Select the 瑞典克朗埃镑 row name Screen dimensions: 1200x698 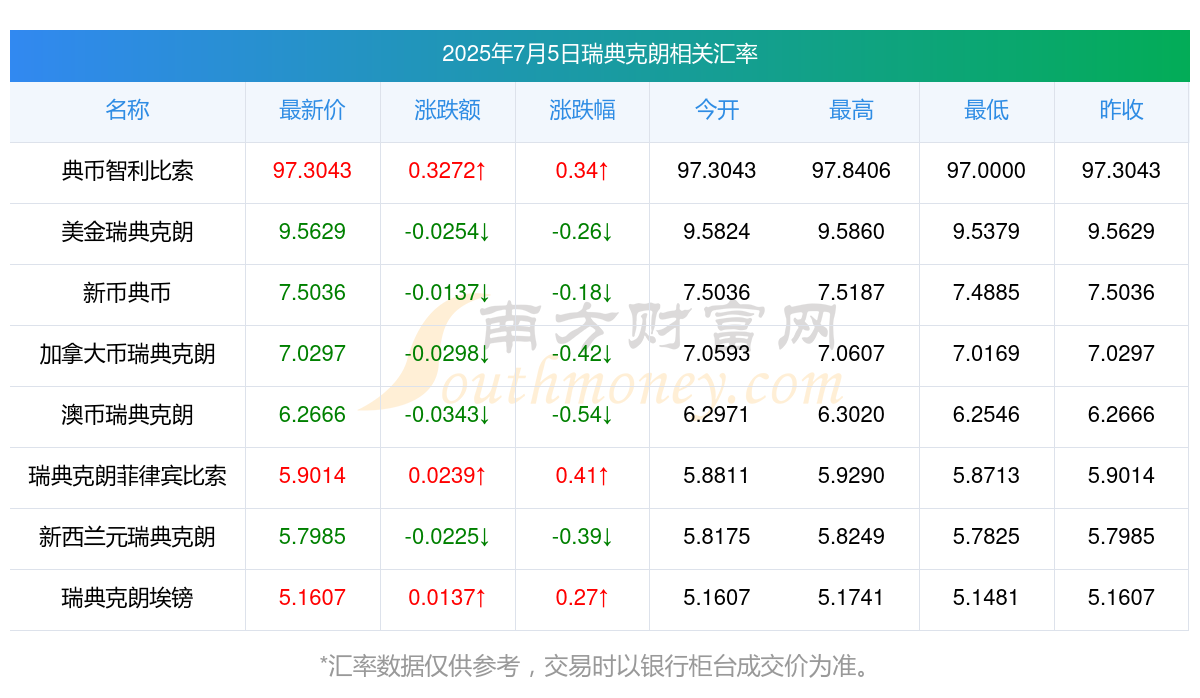127,598
